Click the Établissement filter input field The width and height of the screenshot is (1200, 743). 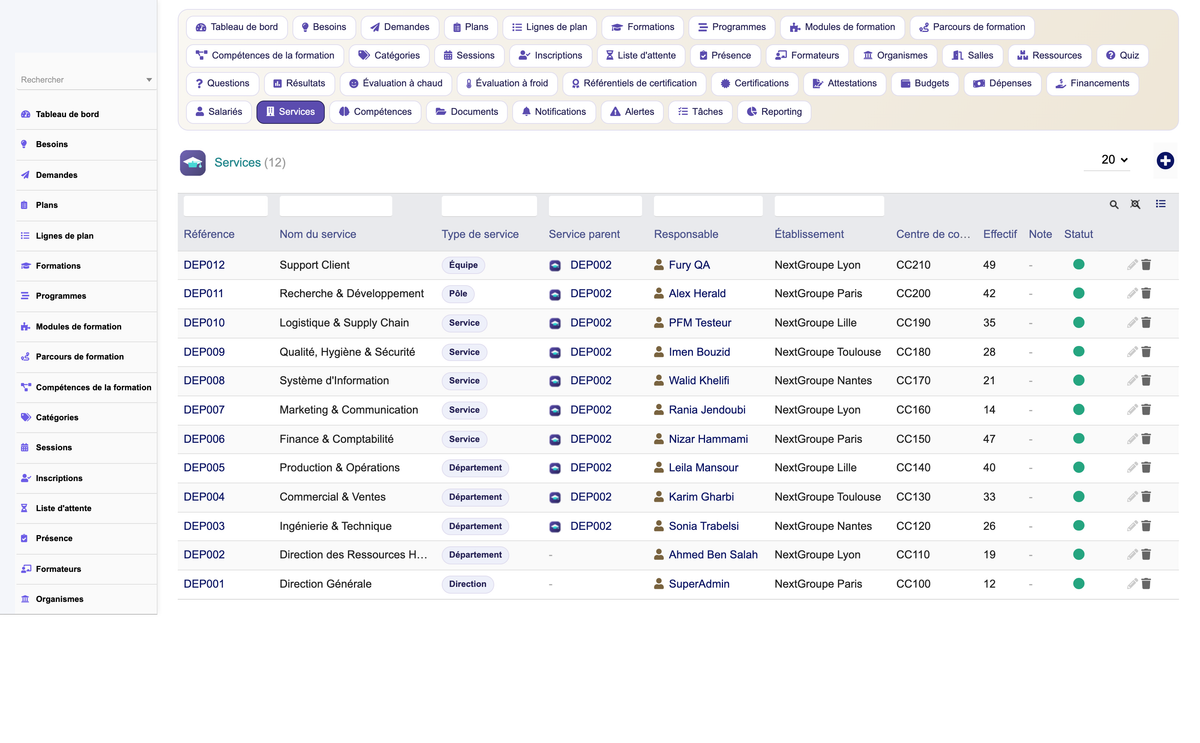829,206
